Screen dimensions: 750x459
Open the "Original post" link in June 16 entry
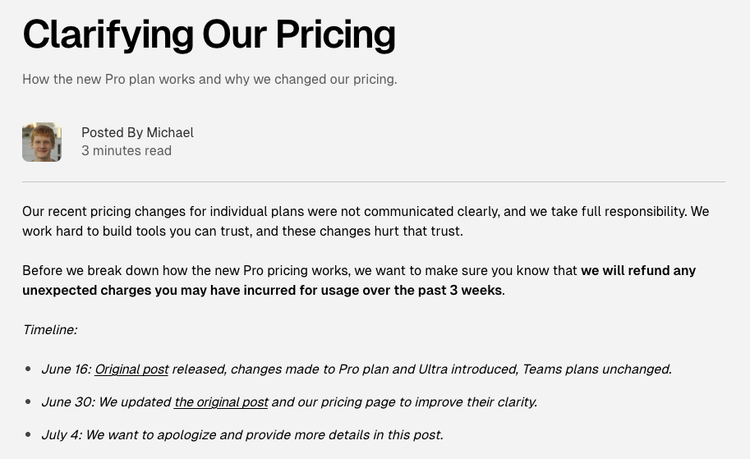pos(131,369)
